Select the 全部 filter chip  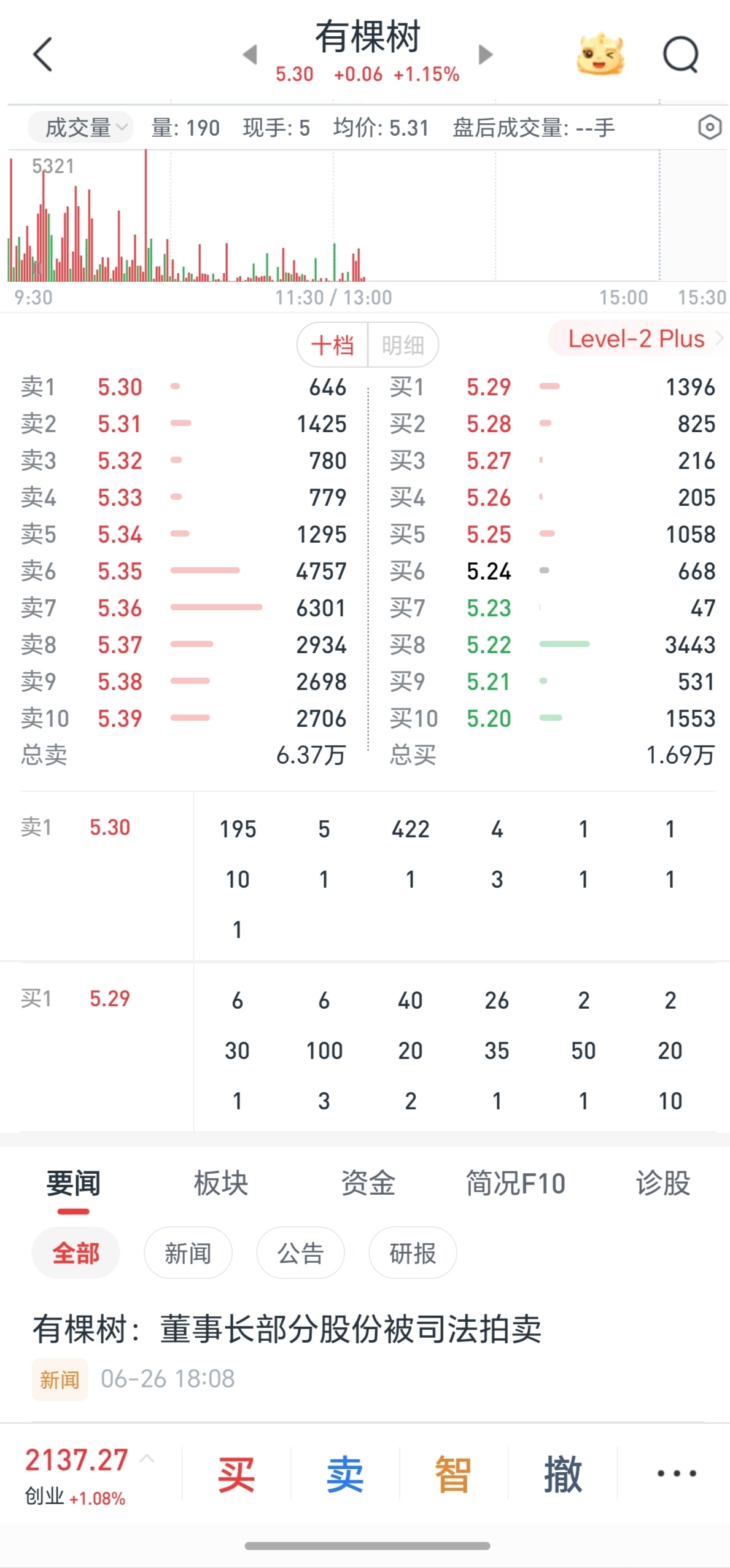point(76,1253)
